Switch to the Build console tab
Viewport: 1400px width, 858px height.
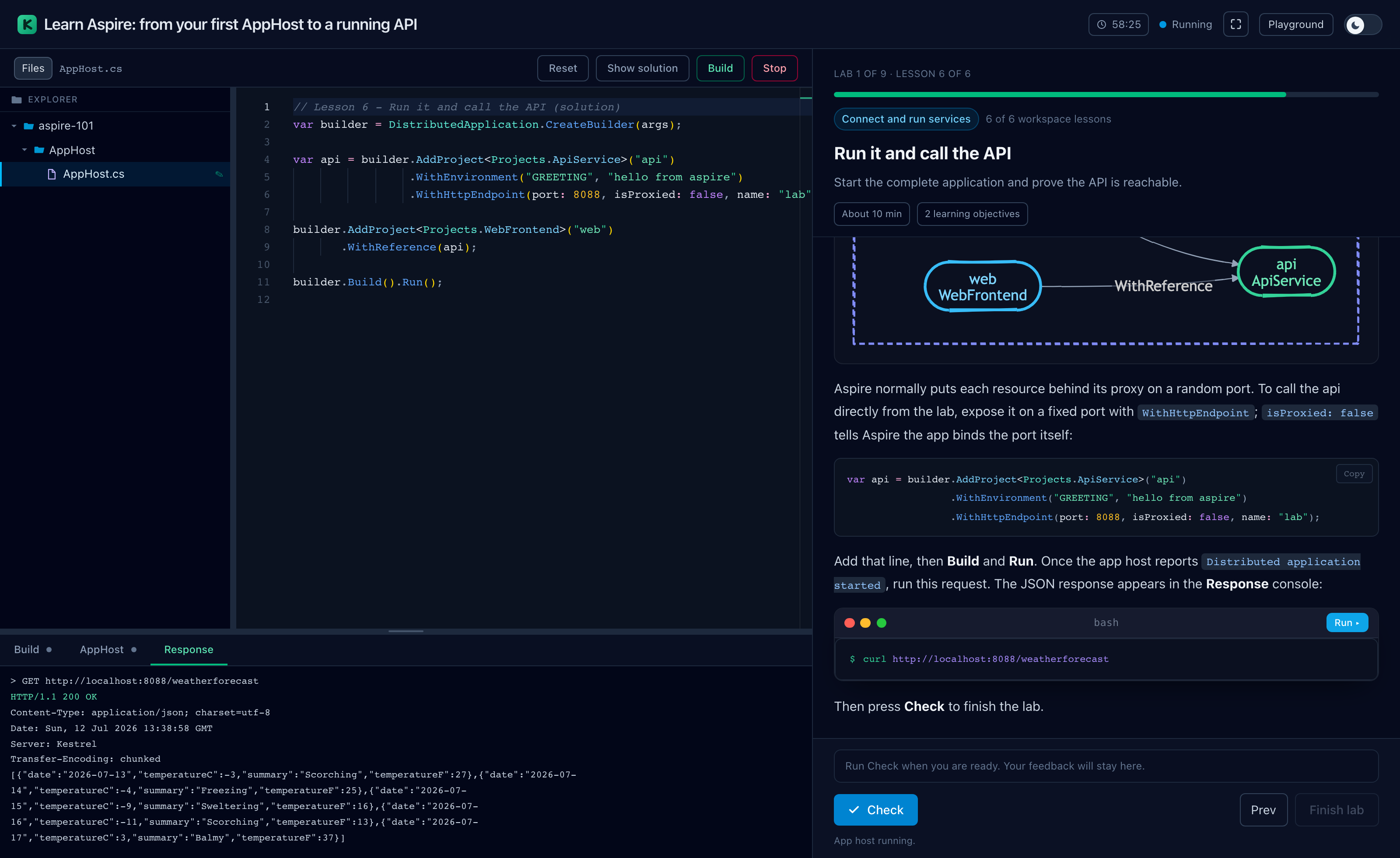(33, 649)
